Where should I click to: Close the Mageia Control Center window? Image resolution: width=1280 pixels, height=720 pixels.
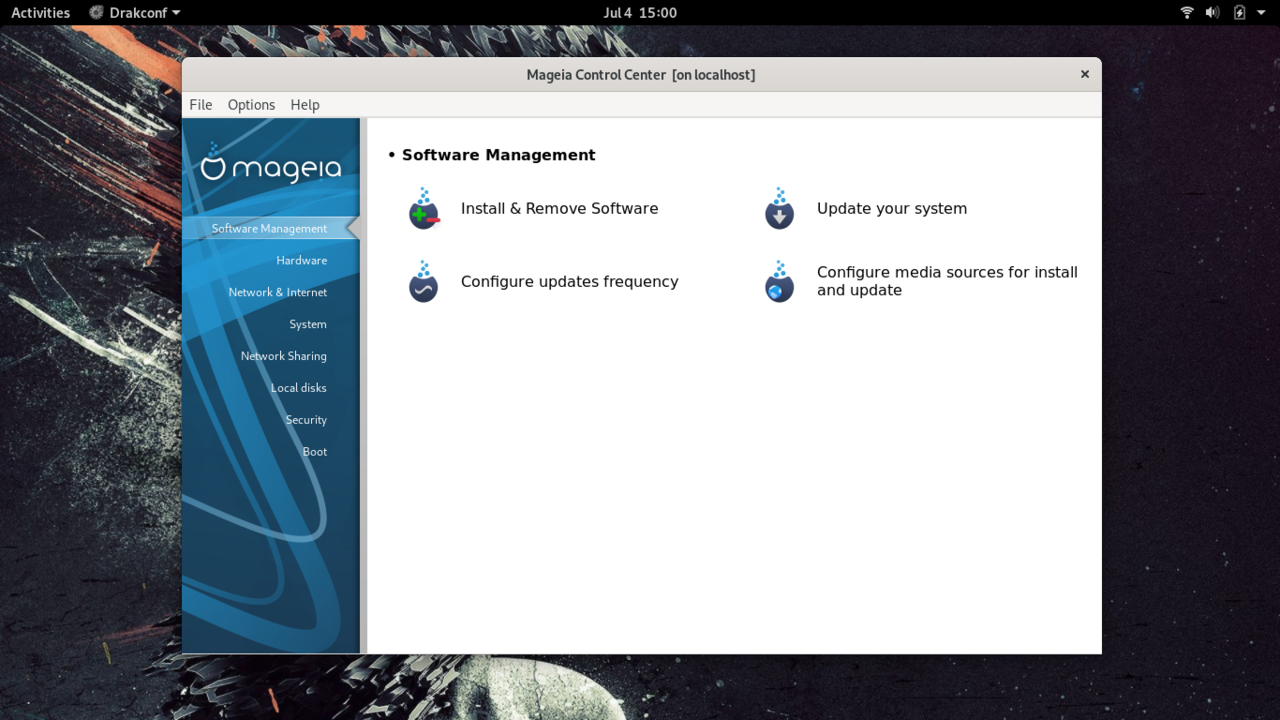[1085, 74]
